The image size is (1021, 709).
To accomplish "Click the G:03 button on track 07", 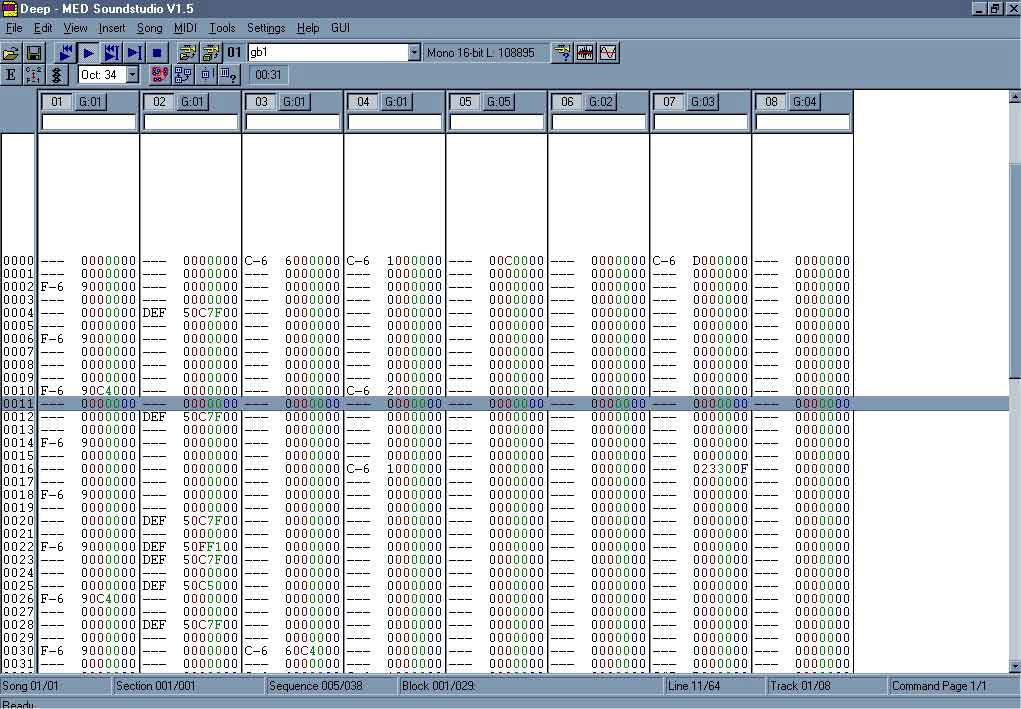I will pyautogui.click(x=702, y=102).
